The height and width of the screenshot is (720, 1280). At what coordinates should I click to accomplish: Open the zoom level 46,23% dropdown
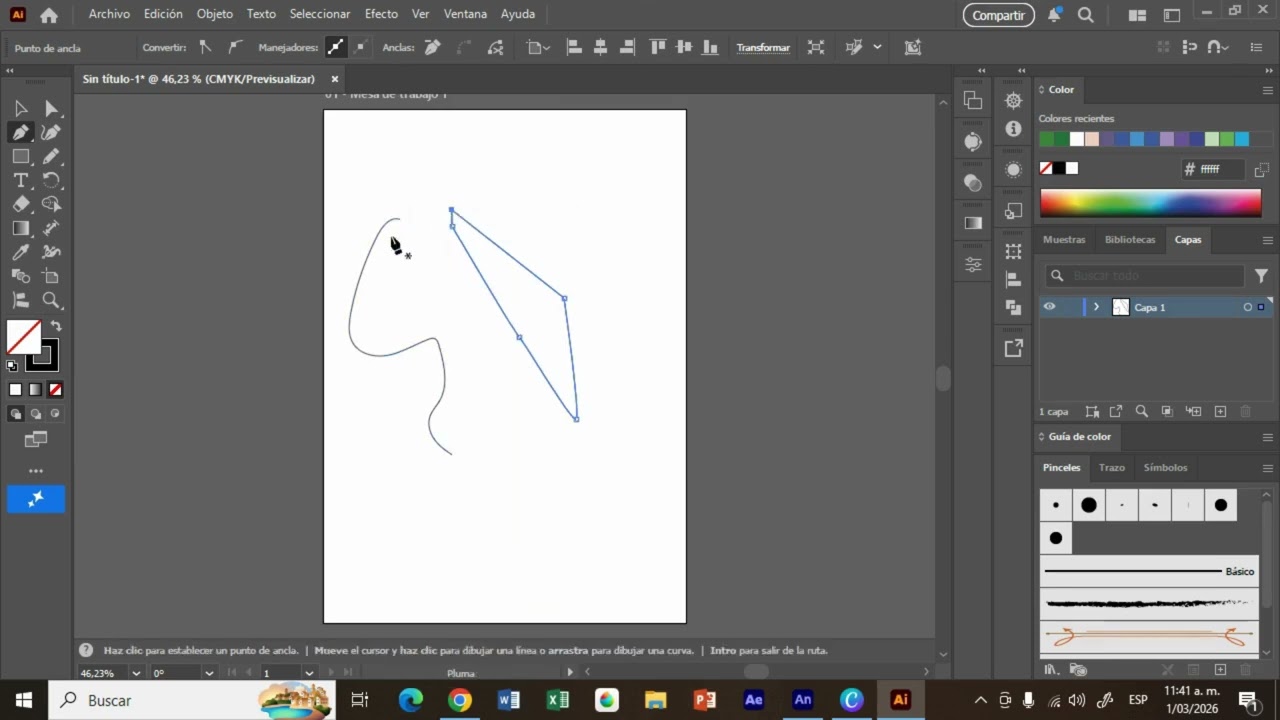[x=137, y=673]
